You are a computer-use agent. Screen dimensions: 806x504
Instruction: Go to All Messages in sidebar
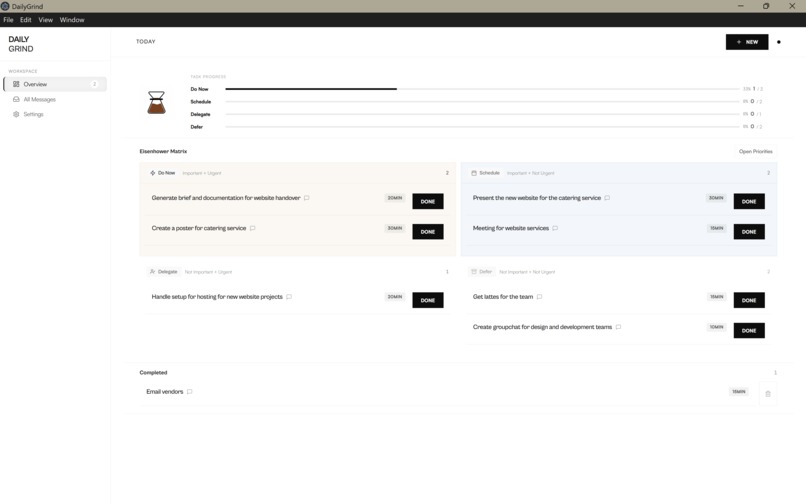[x=55, y=99]
